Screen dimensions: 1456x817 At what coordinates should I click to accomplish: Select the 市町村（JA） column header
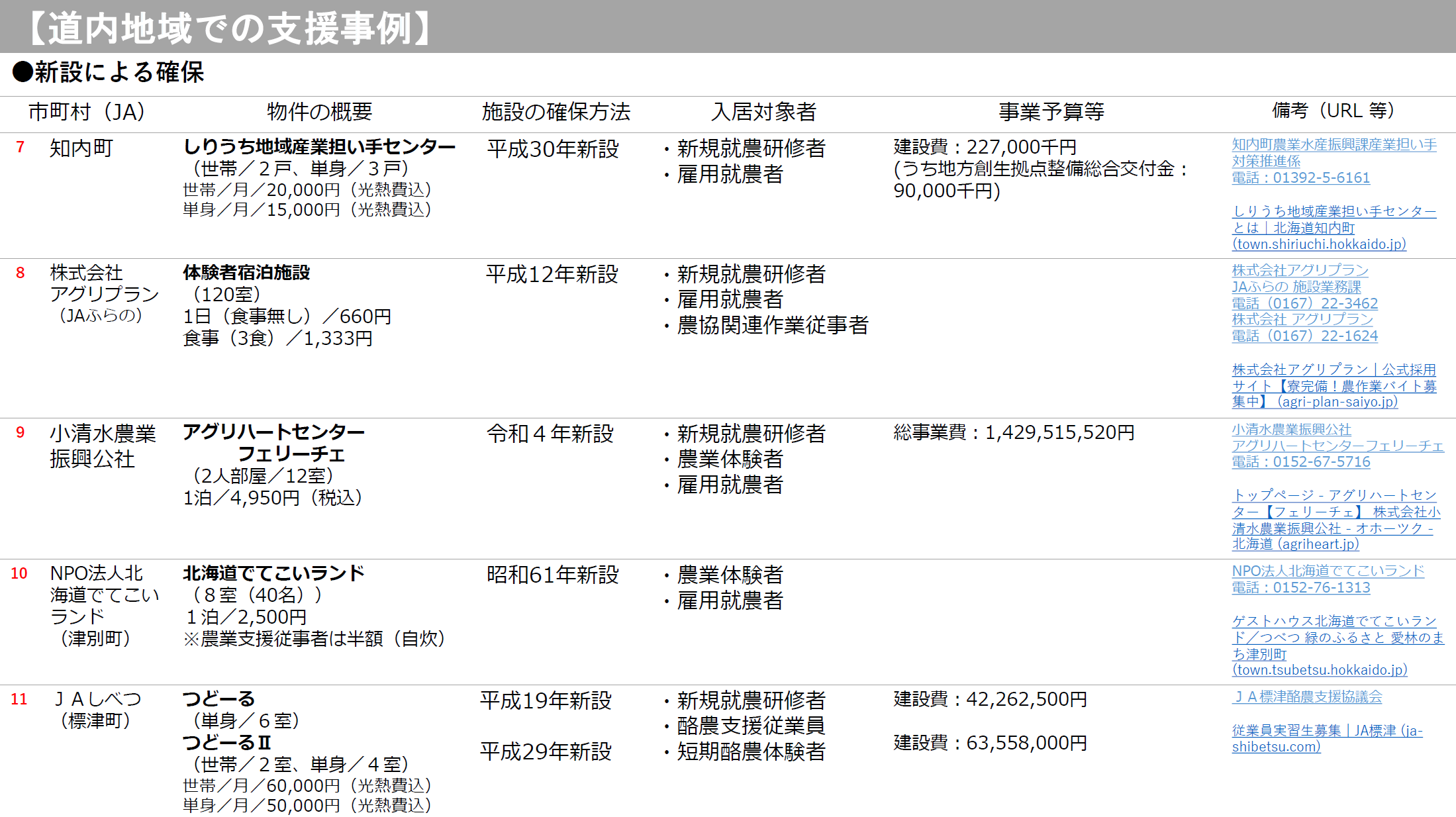[87, 113]
